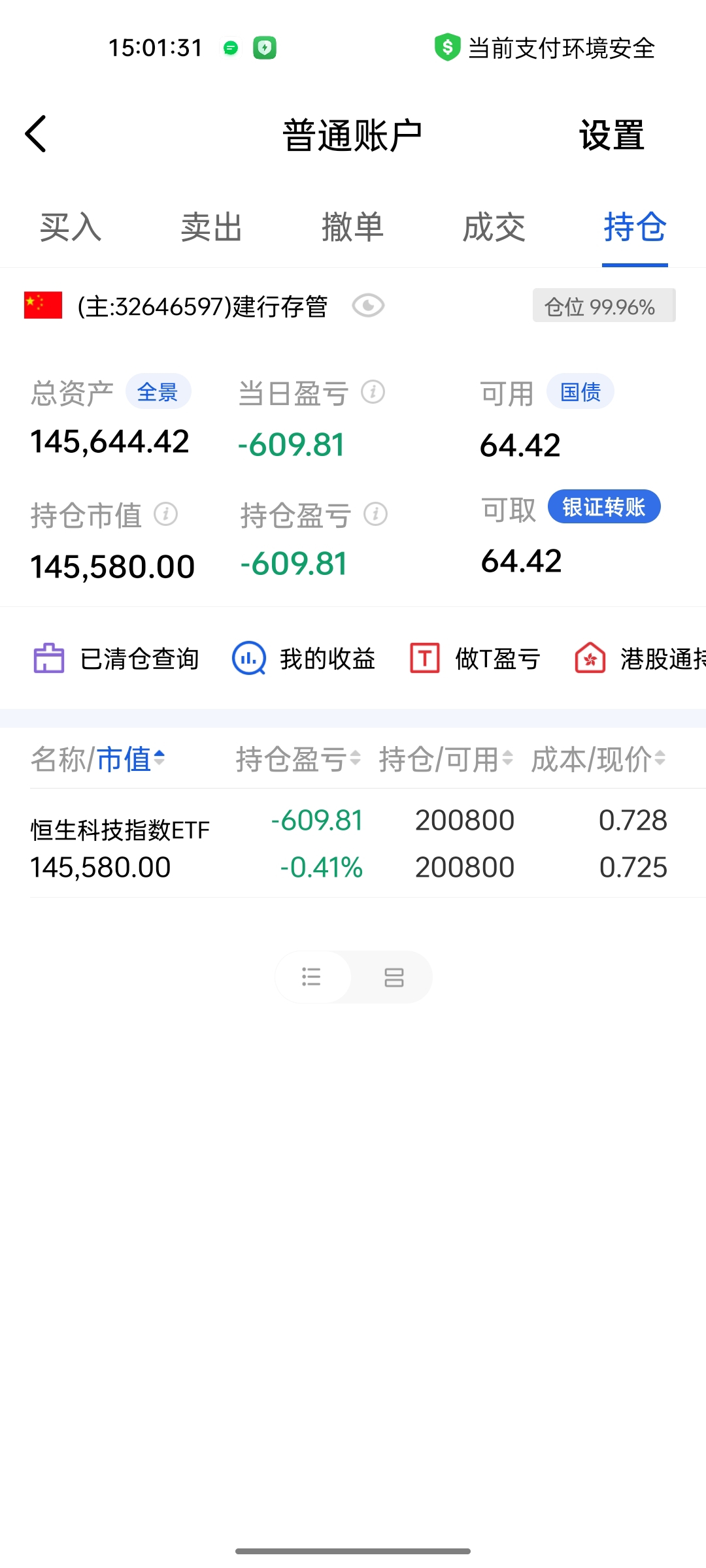Image resolution: width=706 pixels, height=1568 pixels.
Task: Sort by the 持仓/可用 column header
Action: pyautogui.click(x=446, y=759)
